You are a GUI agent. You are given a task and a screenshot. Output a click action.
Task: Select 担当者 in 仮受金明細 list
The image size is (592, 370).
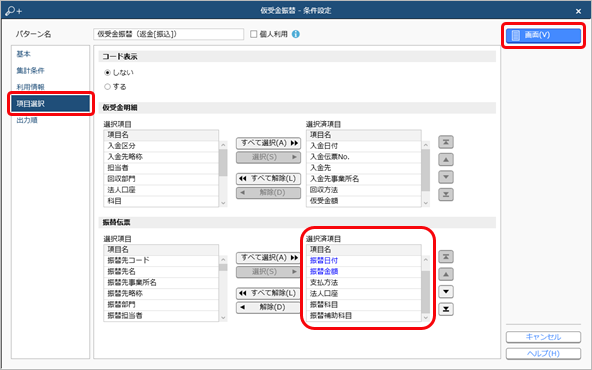pyautogui.click(x=161, y=168)
